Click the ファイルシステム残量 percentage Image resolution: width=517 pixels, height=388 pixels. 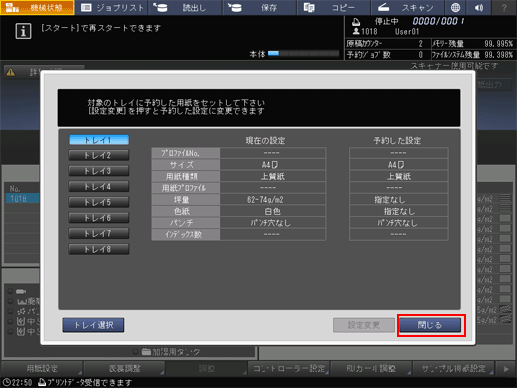click(x=499, y=55)
